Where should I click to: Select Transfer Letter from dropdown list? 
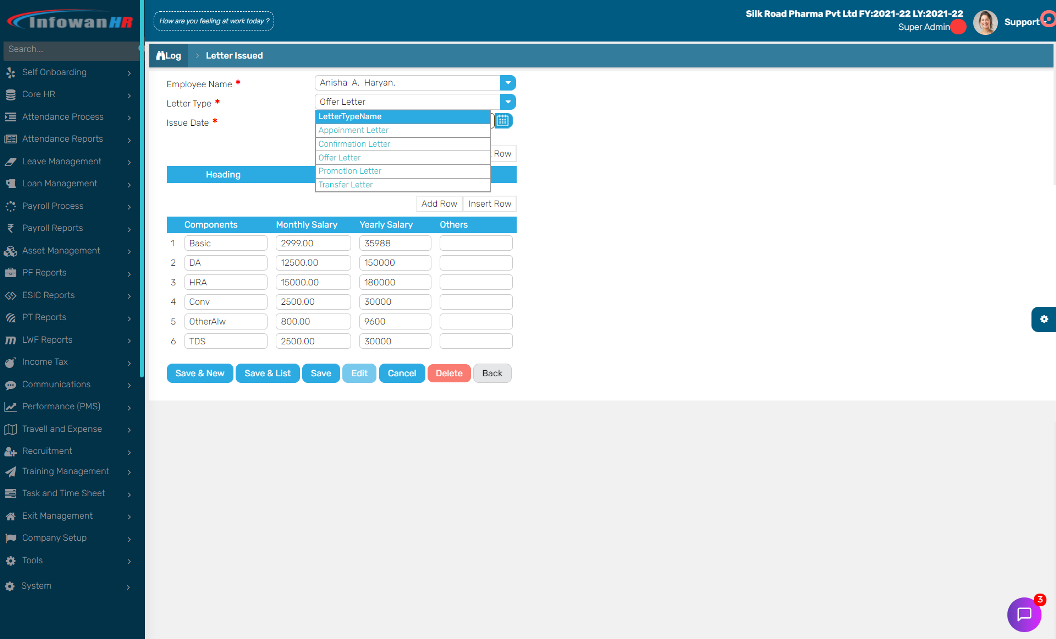pyautogui.click(x=346, y=185)
